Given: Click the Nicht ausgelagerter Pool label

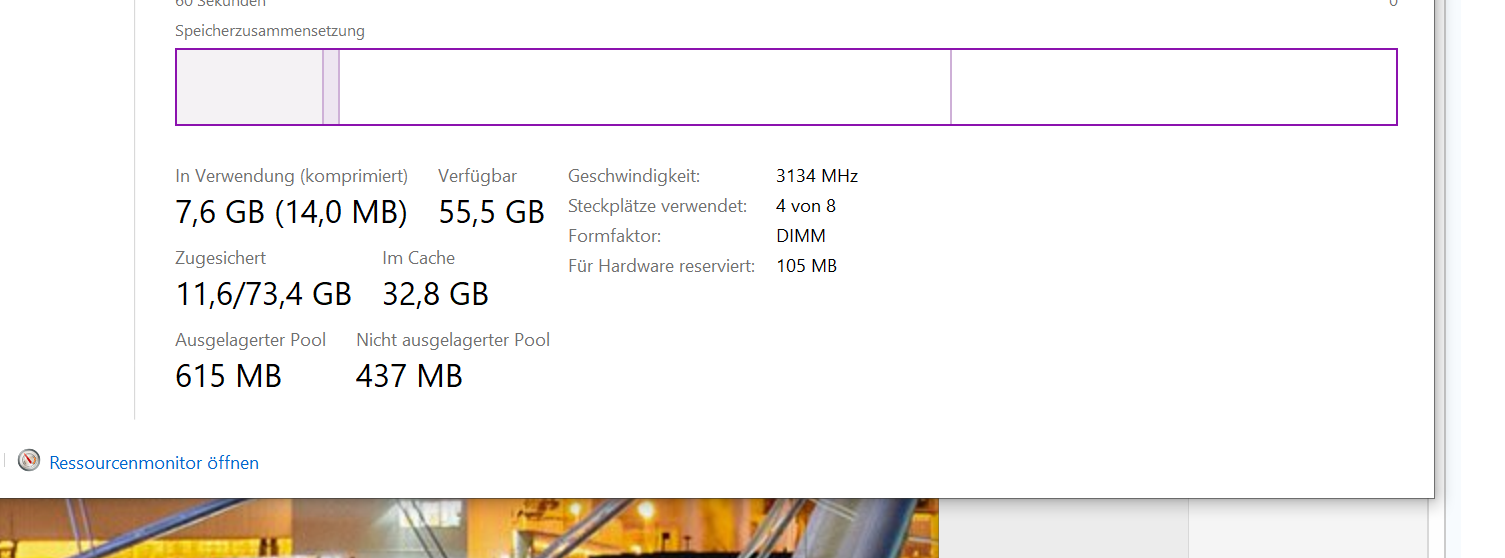Looking at the screenshot, I should point(453,340).
